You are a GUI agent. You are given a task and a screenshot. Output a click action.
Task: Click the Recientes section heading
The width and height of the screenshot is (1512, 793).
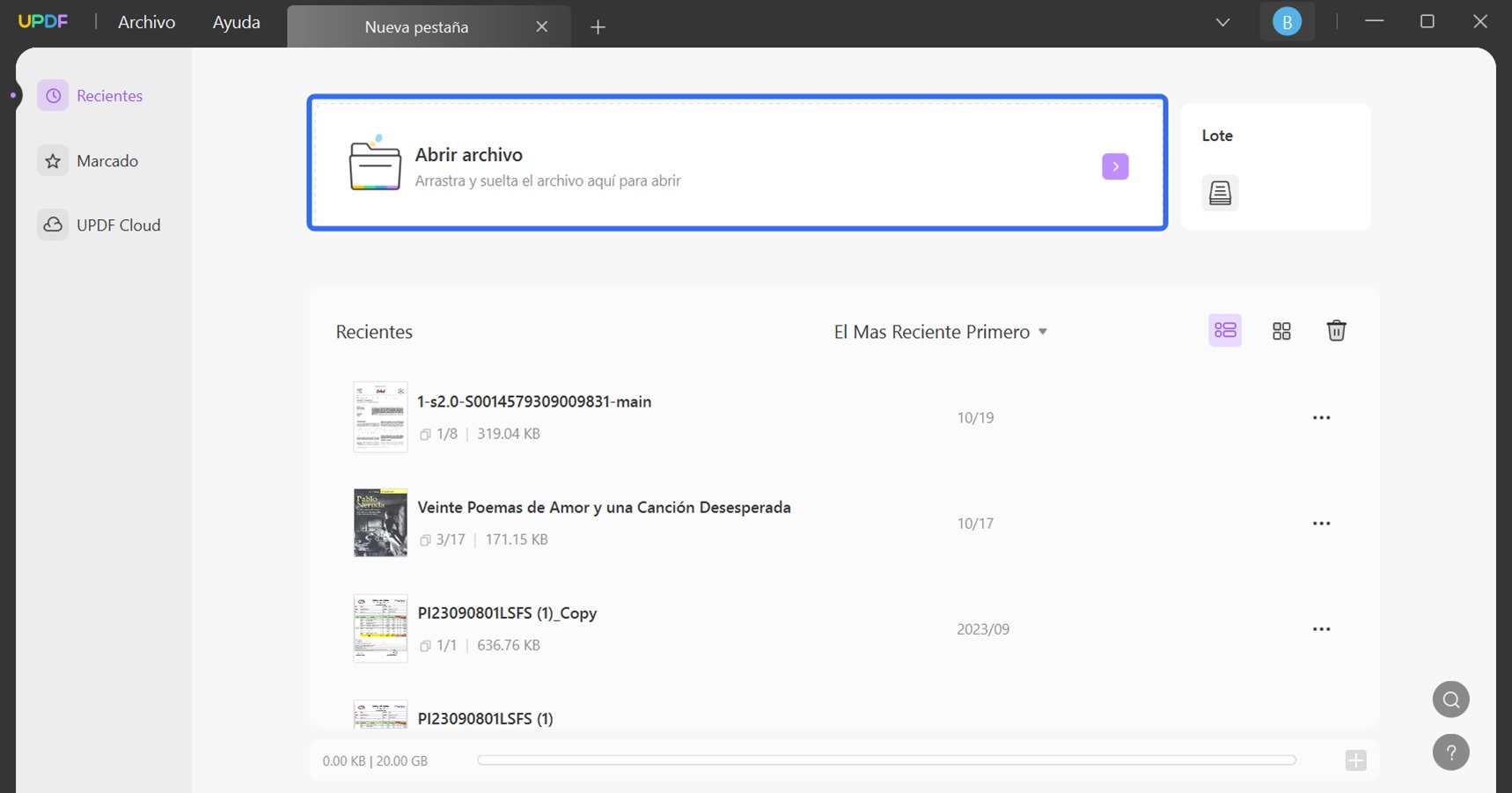(374, 332)
